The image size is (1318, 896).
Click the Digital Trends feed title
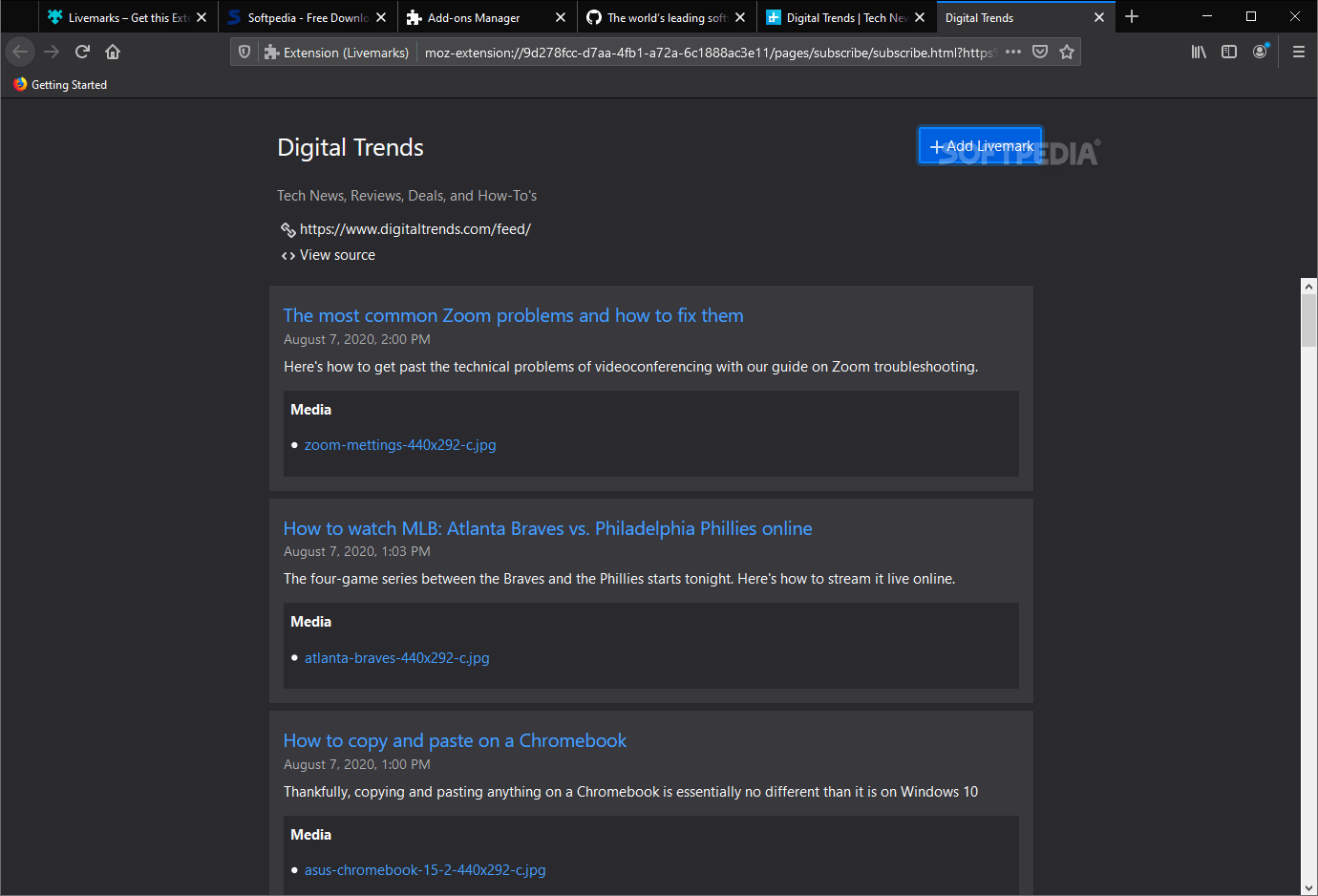click(351, 147)
